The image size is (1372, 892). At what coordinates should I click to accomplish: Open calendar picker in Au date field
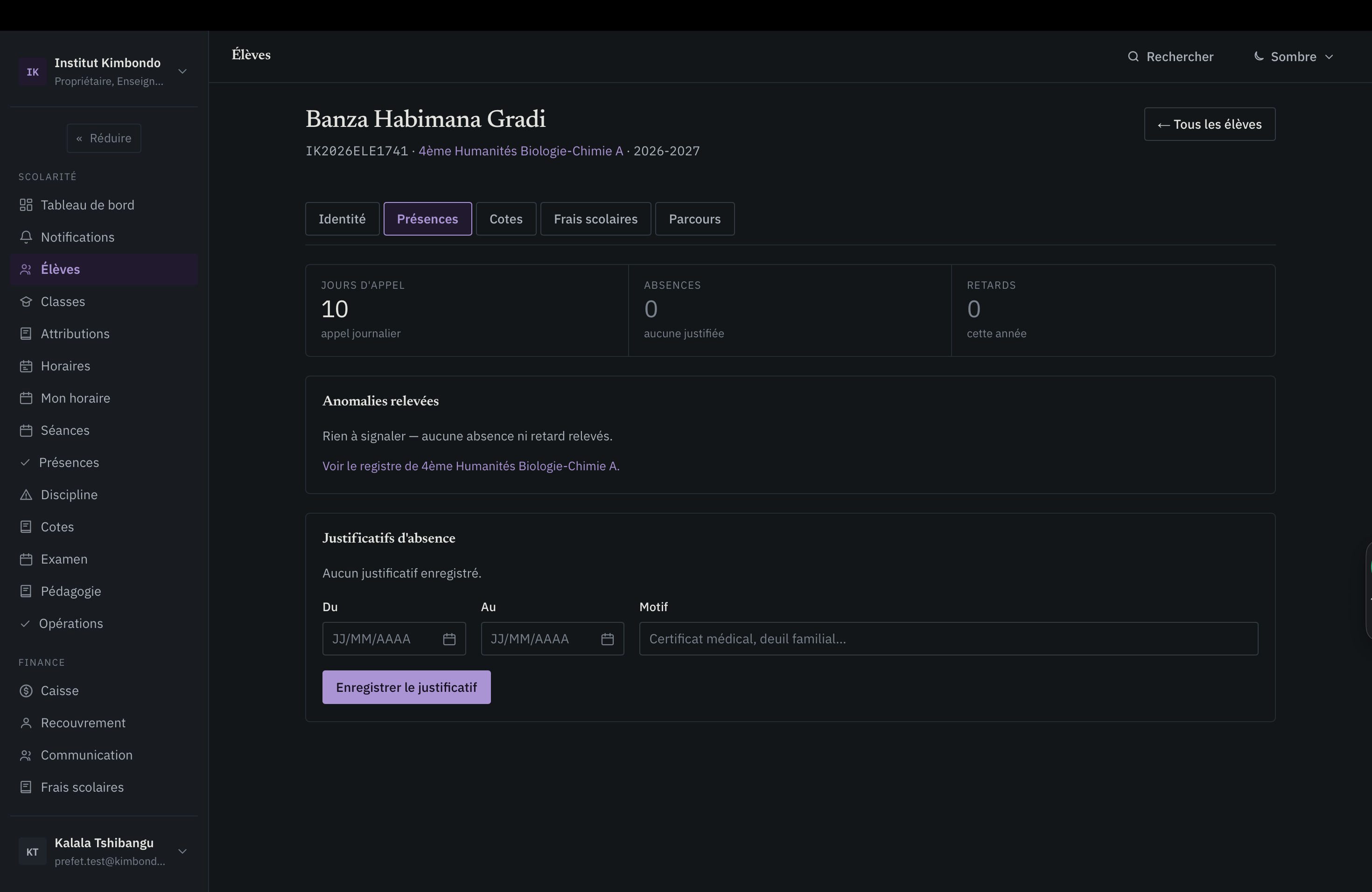608,639
